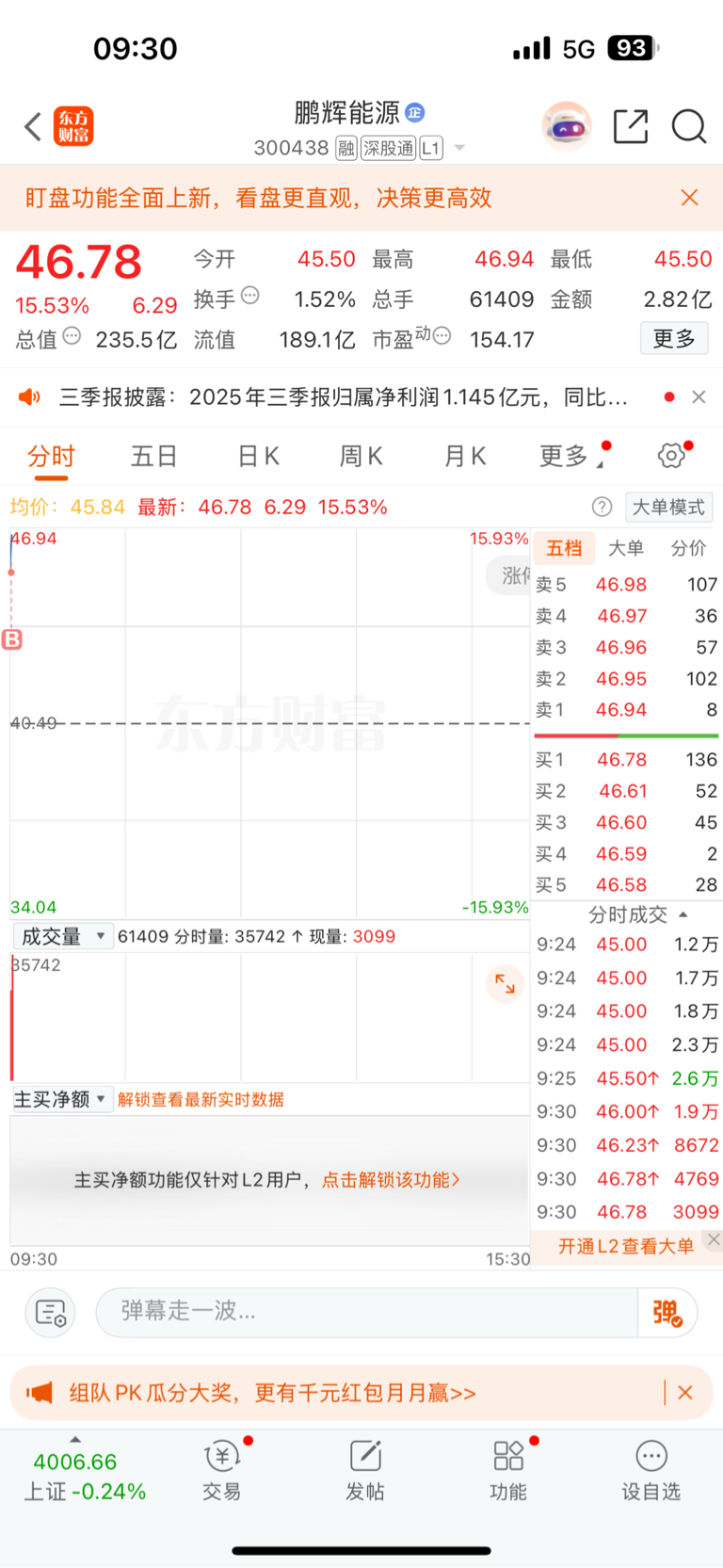Collapse the 分时成交 panel arrow
This screenshot has width=723, height=1568.
tap(683, 914)
